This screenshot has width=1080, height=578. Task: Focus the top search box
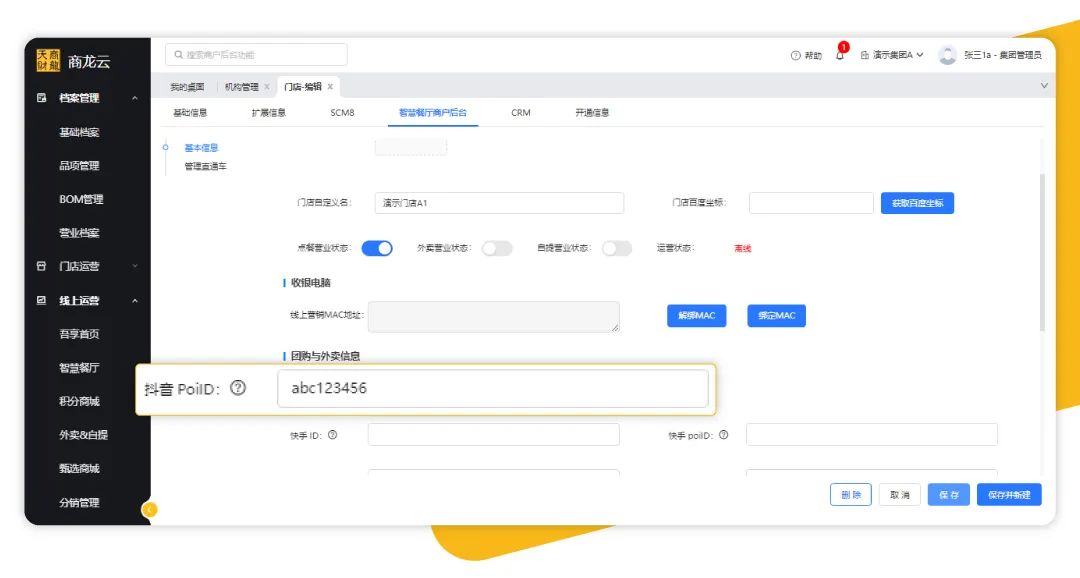256,54
